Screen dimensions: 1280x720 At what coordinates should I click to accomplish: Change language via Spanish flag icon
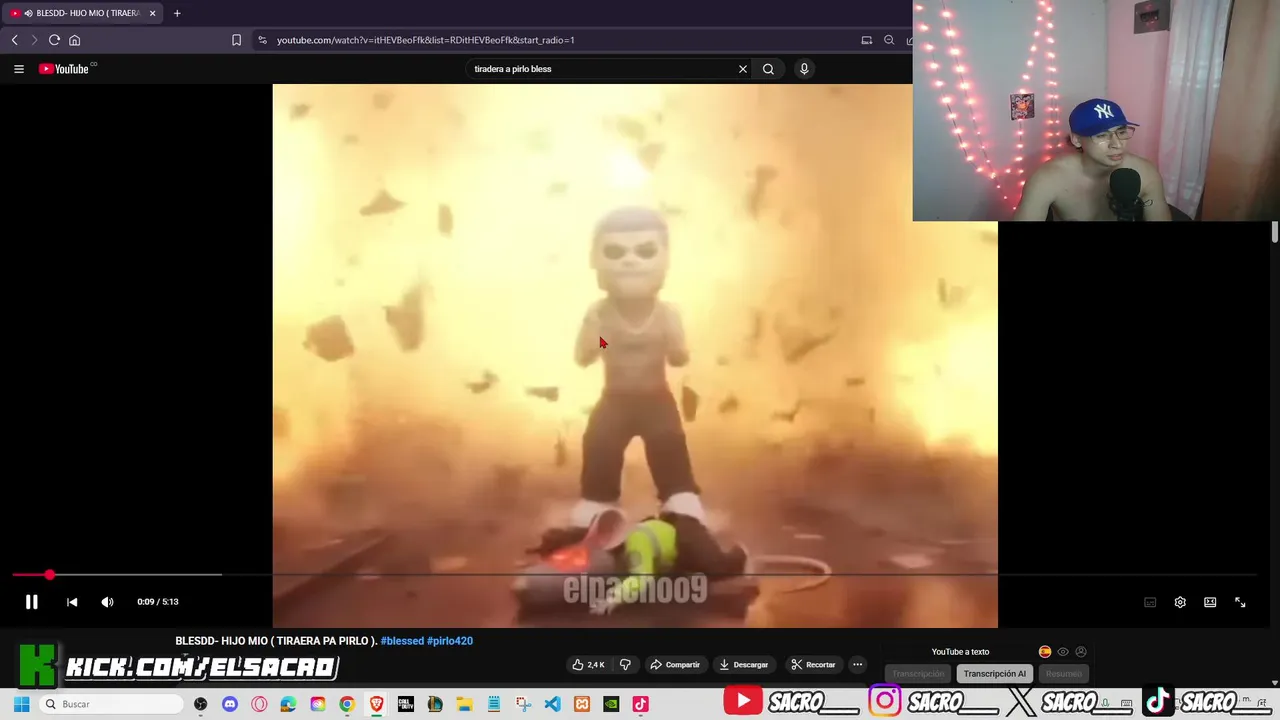coord(1045,652)
